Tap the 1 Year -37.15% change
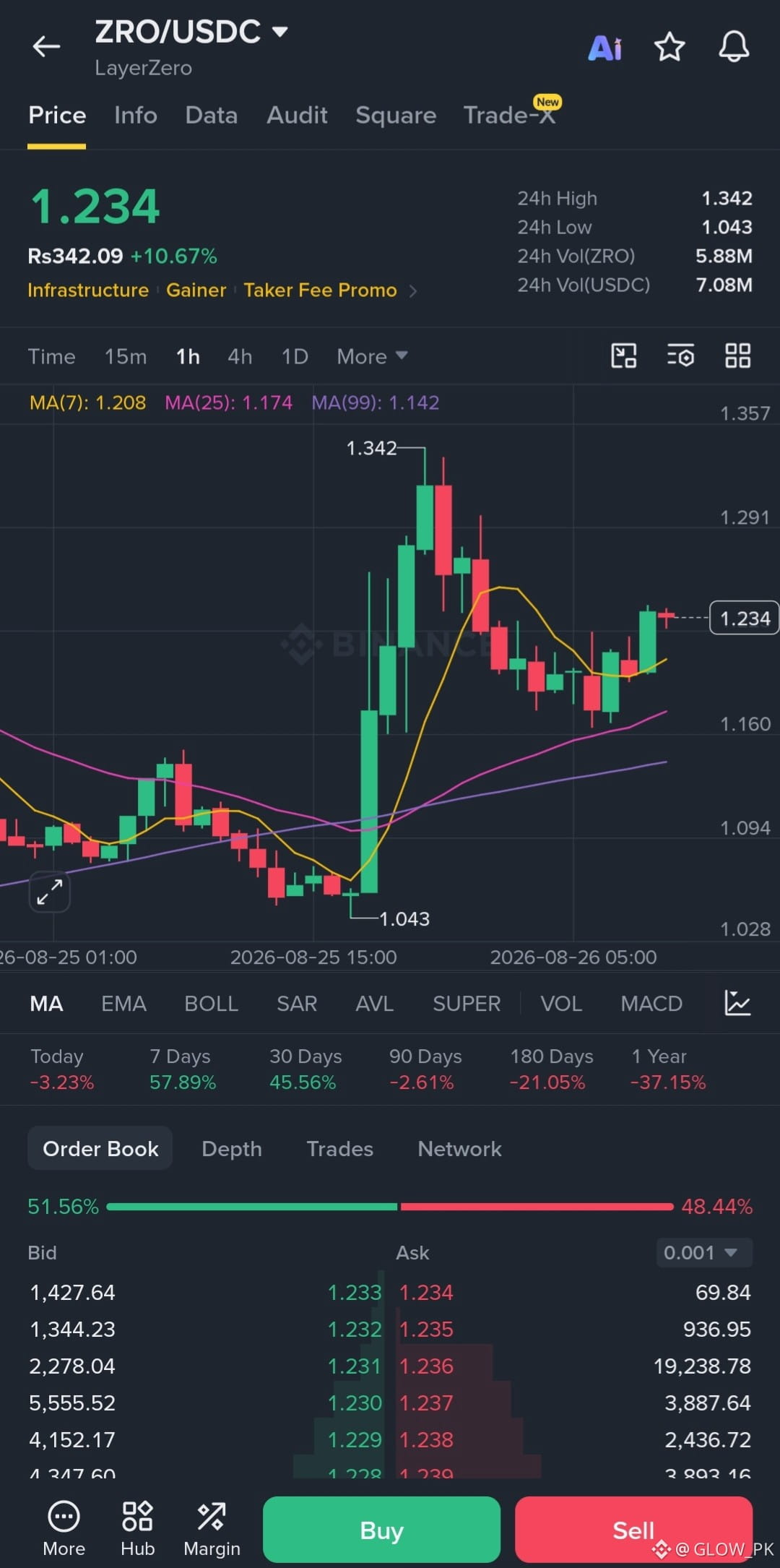The height and width of the screenshot is (1568, 780). point(668,1069)
